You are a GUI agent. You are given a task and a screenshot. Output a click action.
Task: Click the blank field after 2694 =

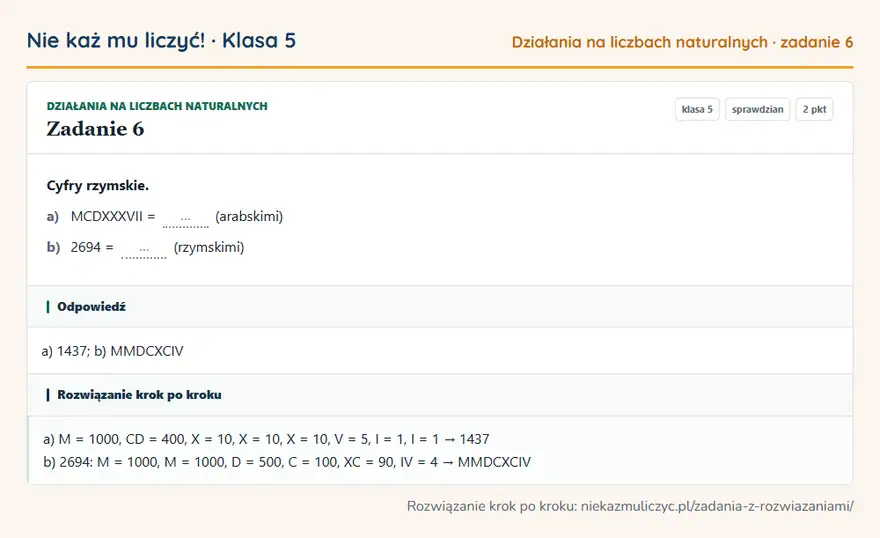pyautogui.click(x=144, y=249)
